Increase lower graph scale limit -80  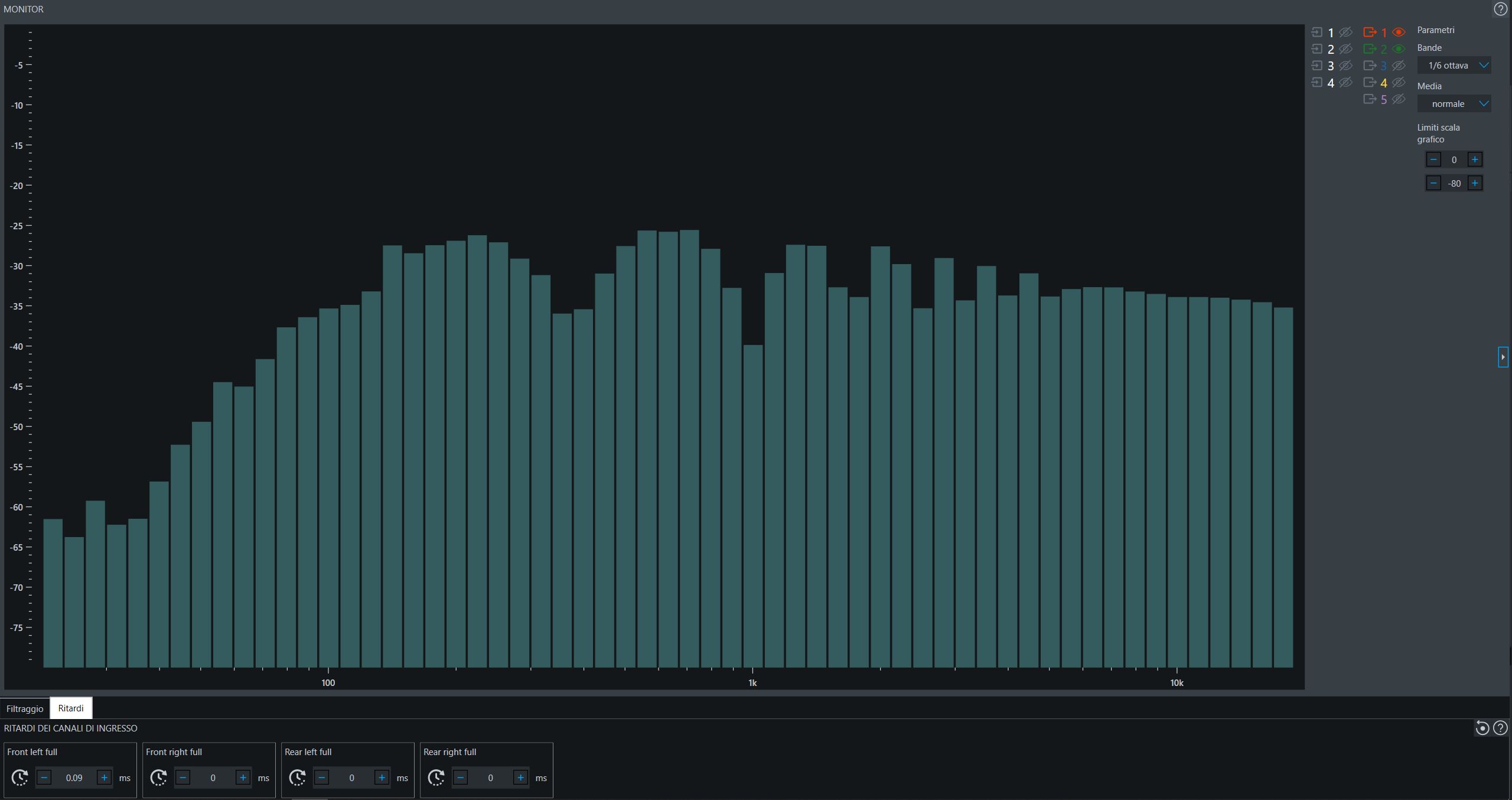click(1475, 183)
